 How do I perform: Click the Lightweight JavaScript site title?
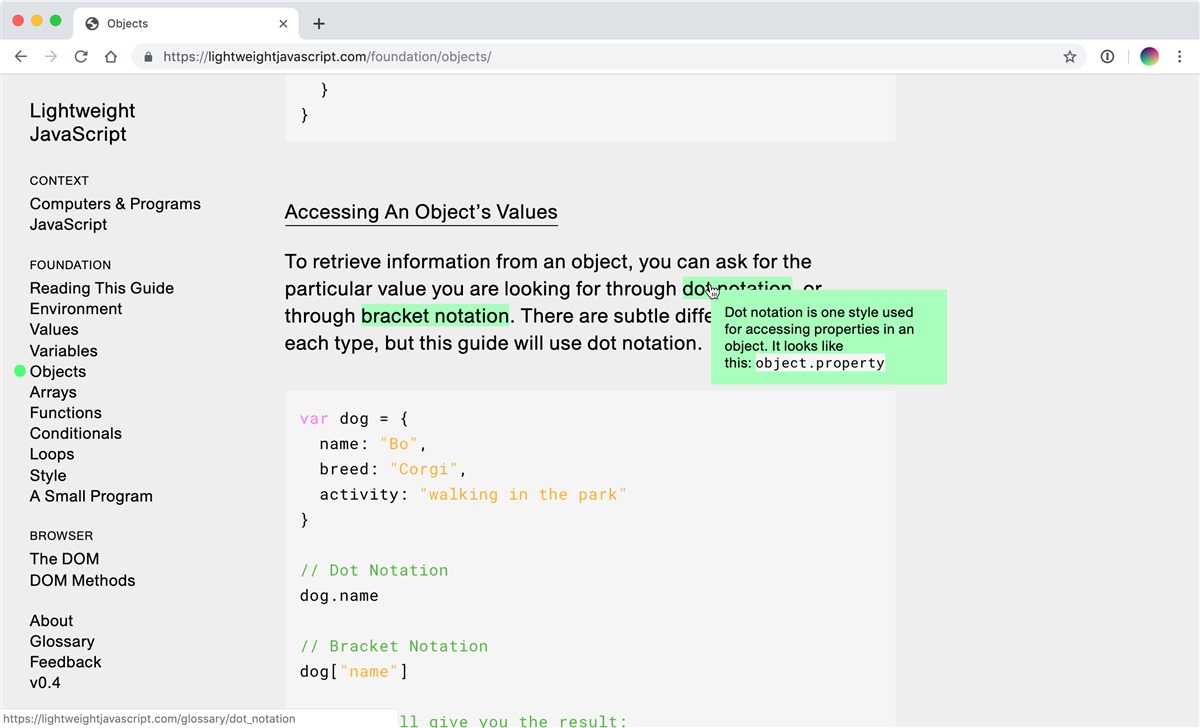82,123
